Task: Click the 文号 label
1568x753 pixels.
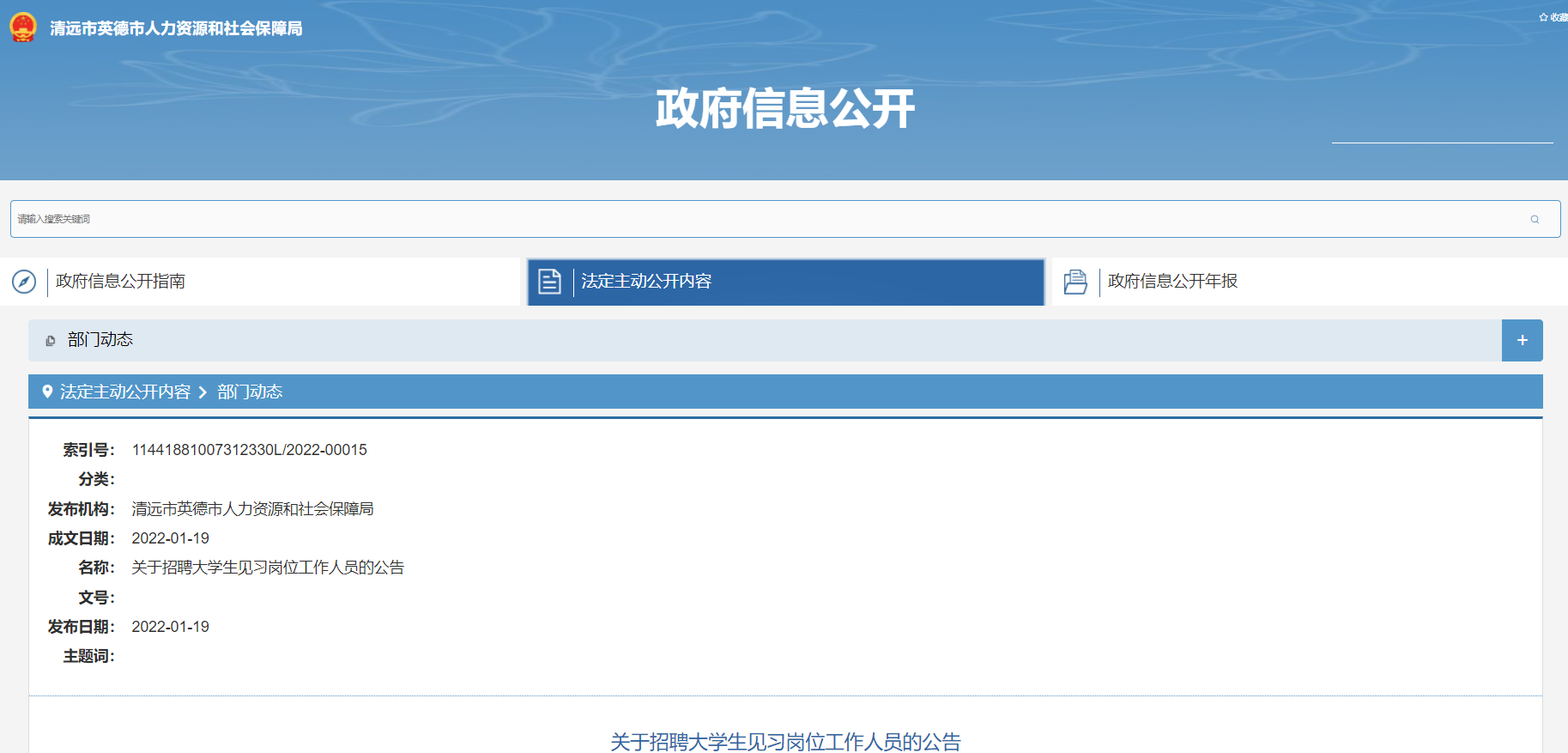Action: click(96, 598)
